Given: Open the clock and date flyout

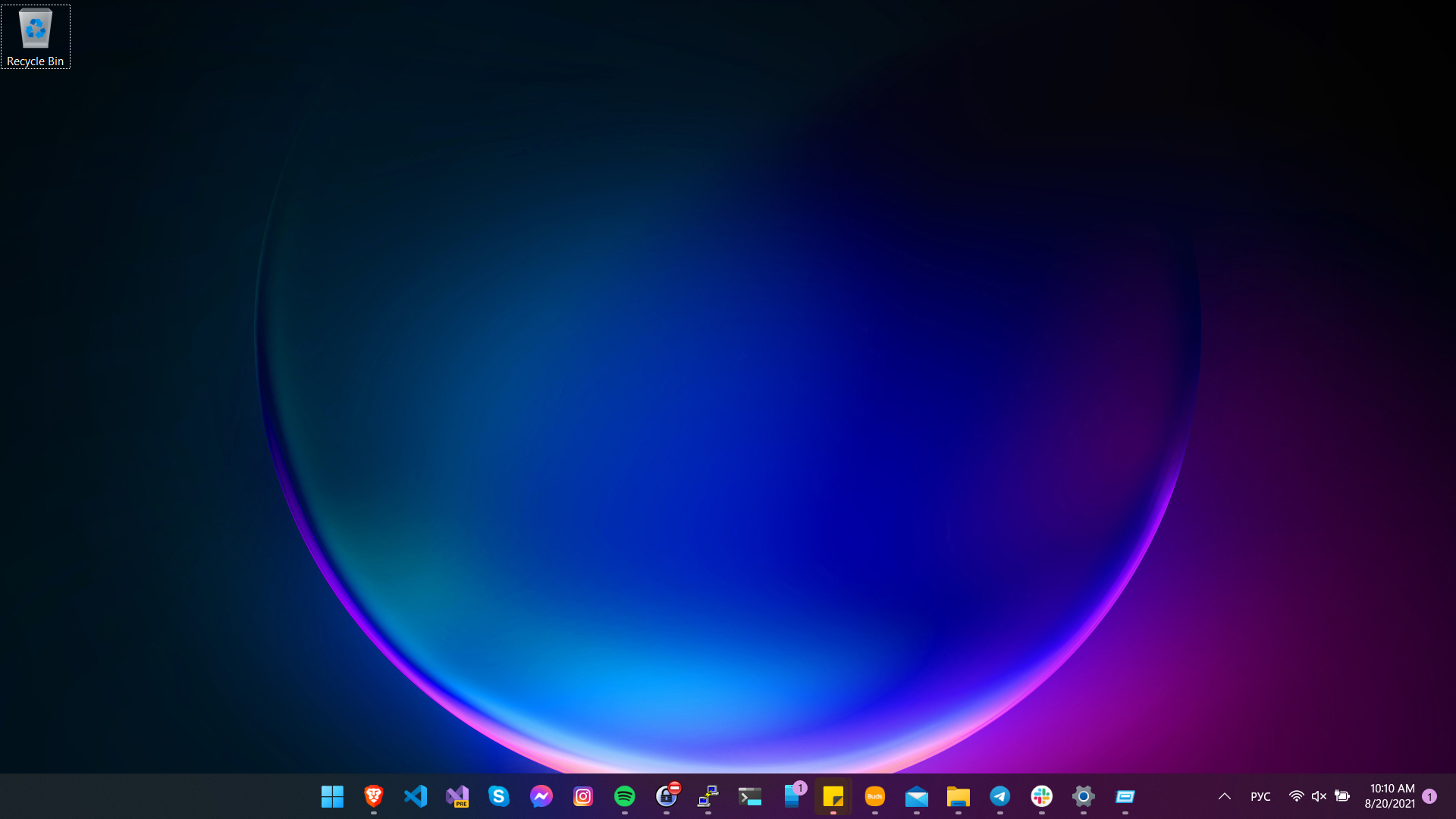Looking at the screenshot, I should click(x=1389, y=796).
